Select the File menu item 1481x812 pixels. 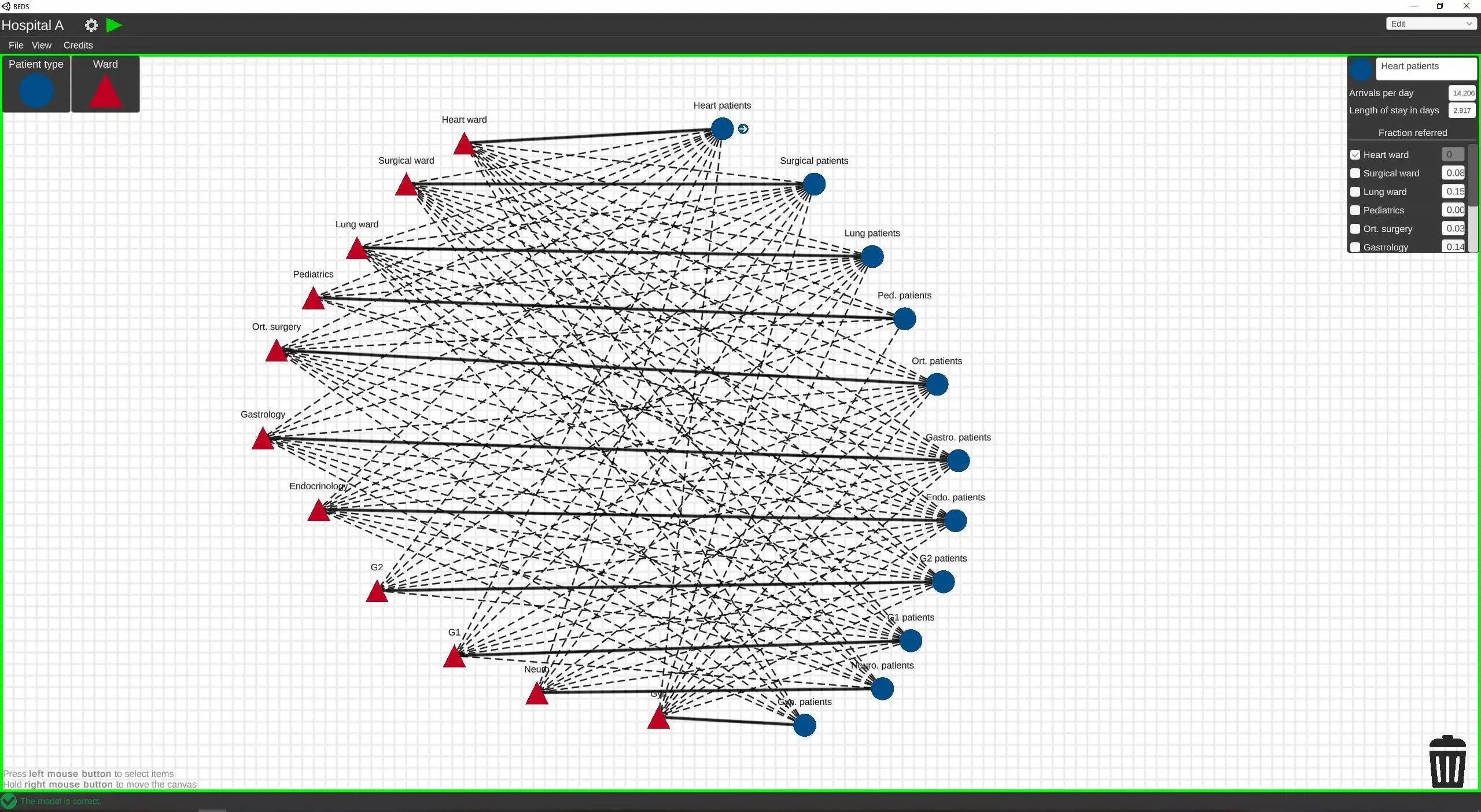point(15,45)
